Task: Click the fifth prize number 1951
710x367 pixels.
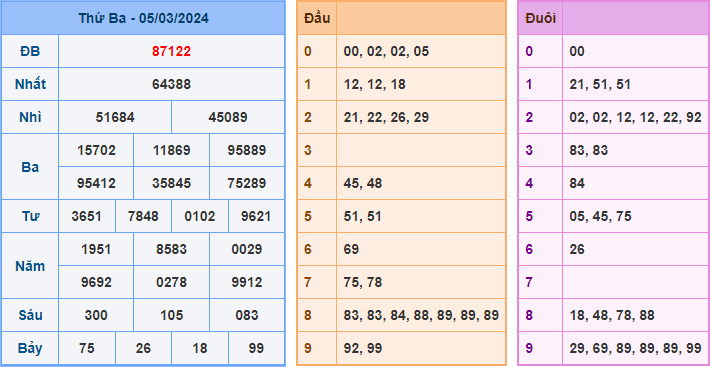Action: pyautogui.click(x=96, y=249)
